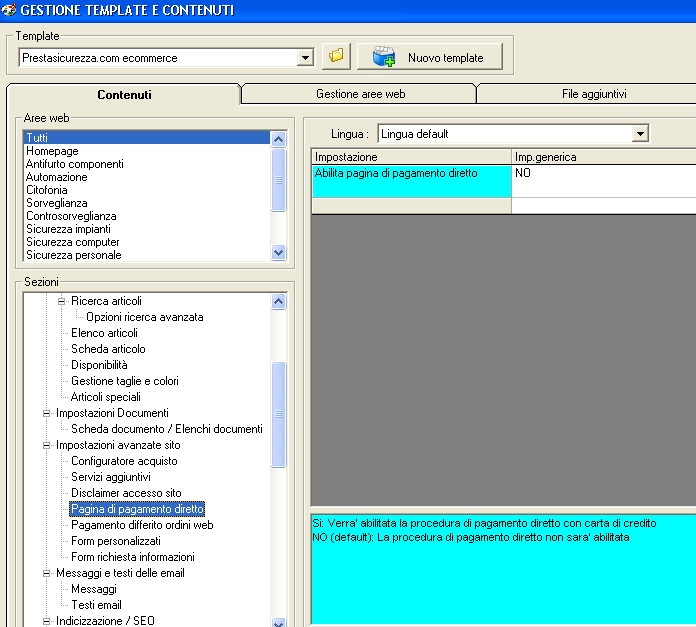Create a new template with Nuovo template

[430, 57]
